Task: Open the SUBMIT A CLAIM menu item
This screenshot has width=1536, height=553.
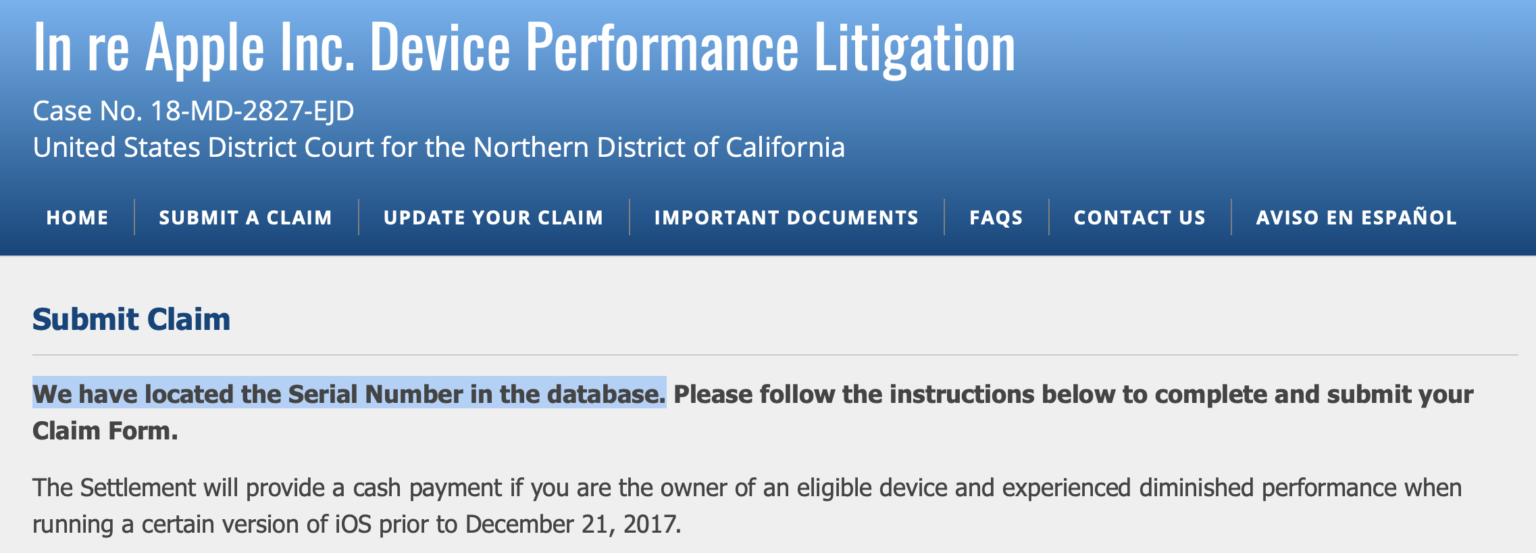Action: point(245,217)
